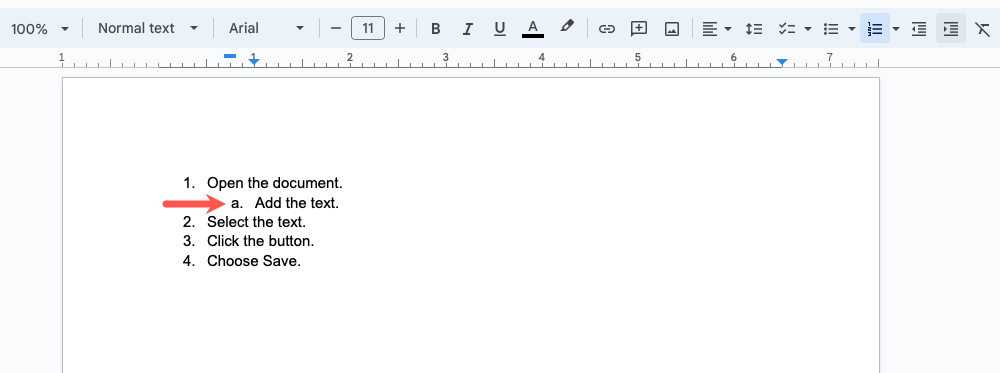Open the text color picker

tap(533, 29)
